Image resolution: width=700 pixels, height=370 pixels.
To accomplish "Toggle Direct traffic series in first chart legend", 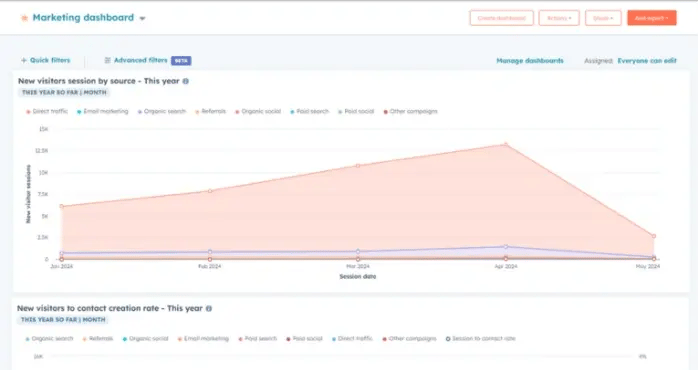I will [47, 112].
